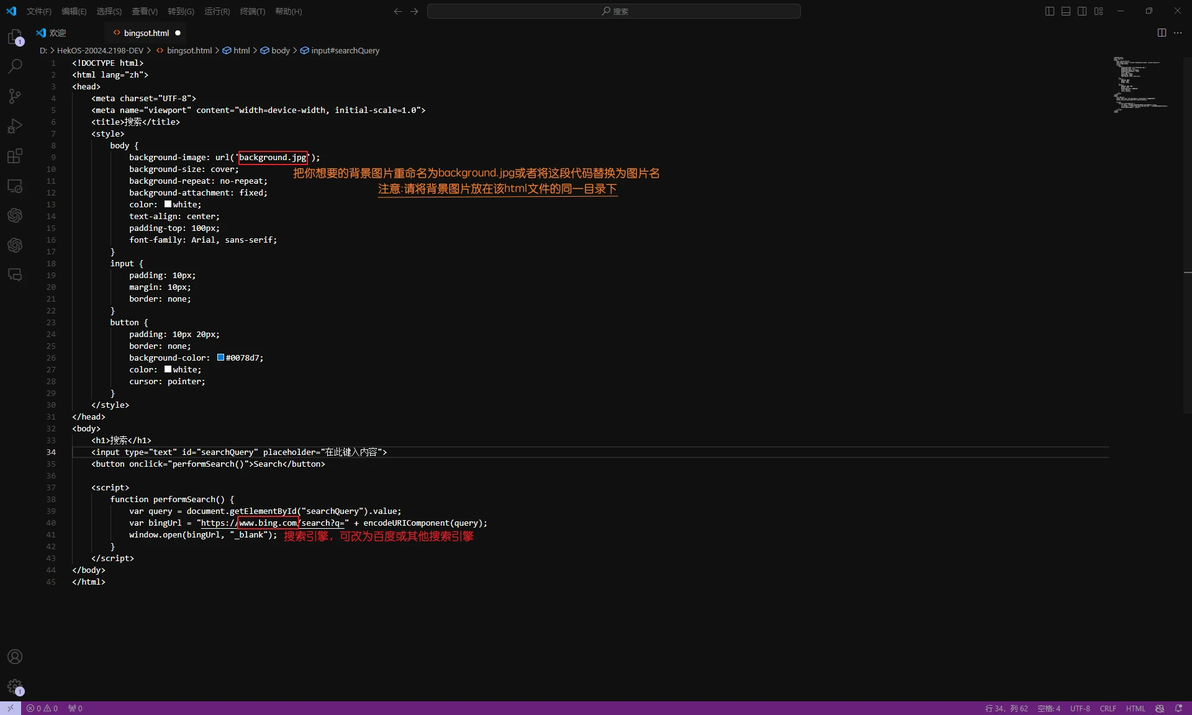The width and height of the screenshot is (1192, 715).
Task: Click '<html lang="zh">' code line
Action: click(110, 74)
